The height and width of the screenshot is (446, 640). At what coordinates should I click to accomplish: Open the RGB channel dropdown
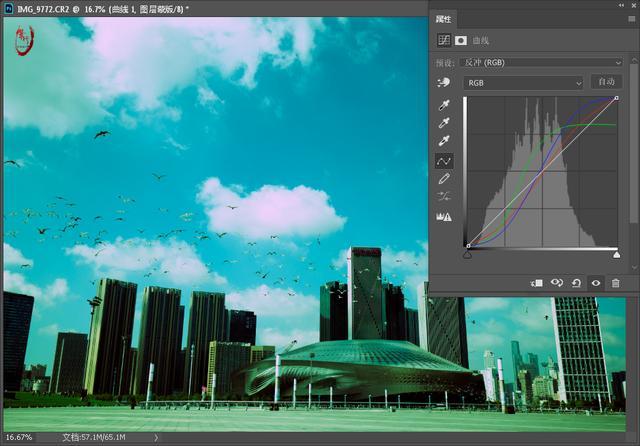[x=524, y=82]
